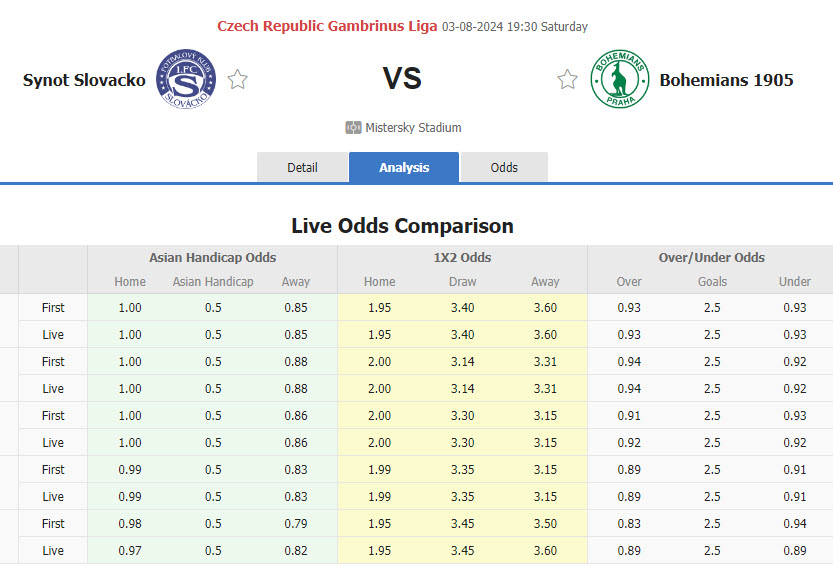Screen dimensions: 833x572
Task: Open Czech Republic Gambrinus Liga link
Action: pos(327,26)
